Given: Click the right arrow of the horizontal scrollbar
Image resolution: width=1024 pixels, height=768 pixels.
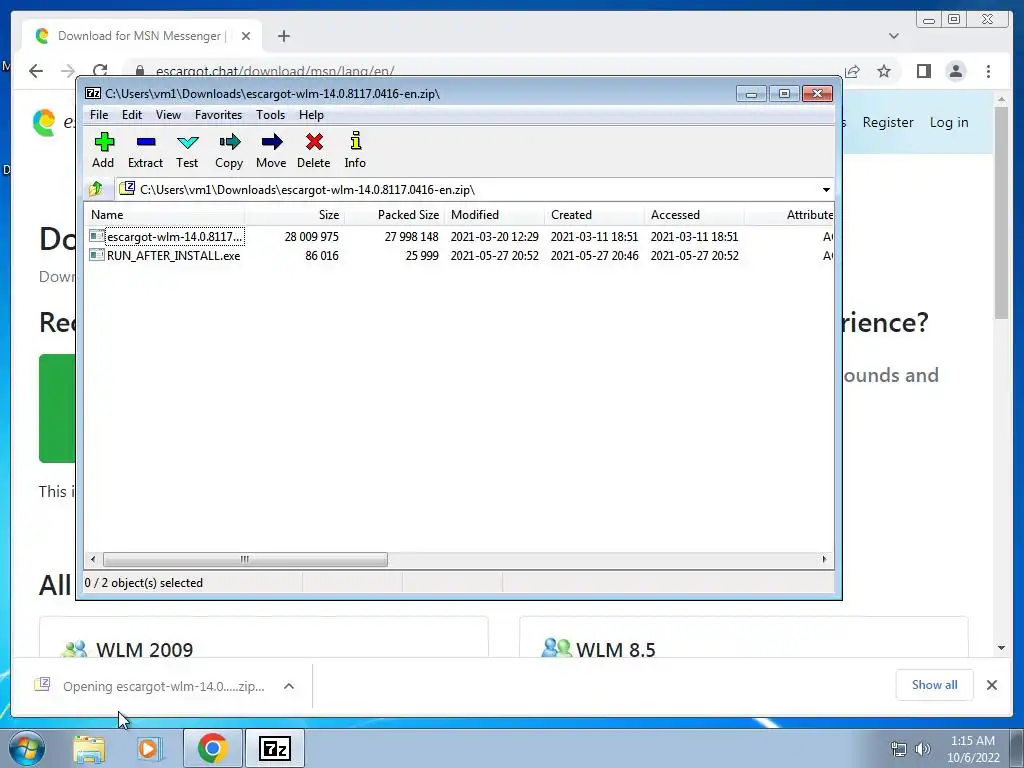Looking at the screenshot, I should pyautogui.click(x=824, y=559).
